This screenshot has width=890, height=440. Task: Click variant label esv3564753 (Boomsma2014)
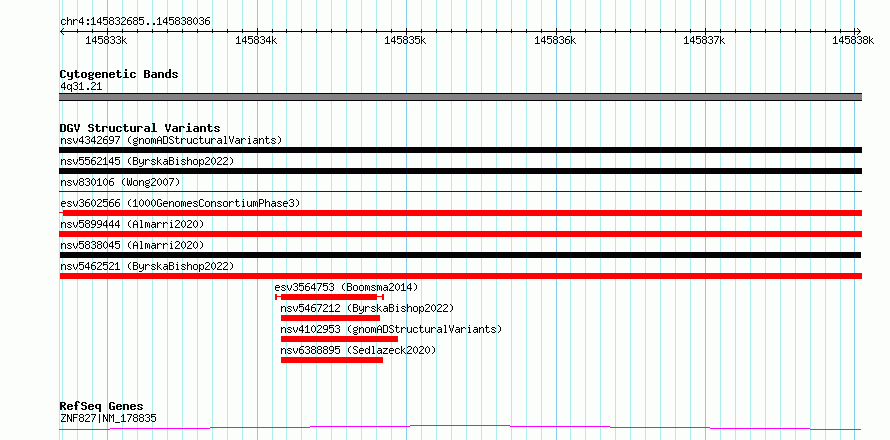pos(346,287)
